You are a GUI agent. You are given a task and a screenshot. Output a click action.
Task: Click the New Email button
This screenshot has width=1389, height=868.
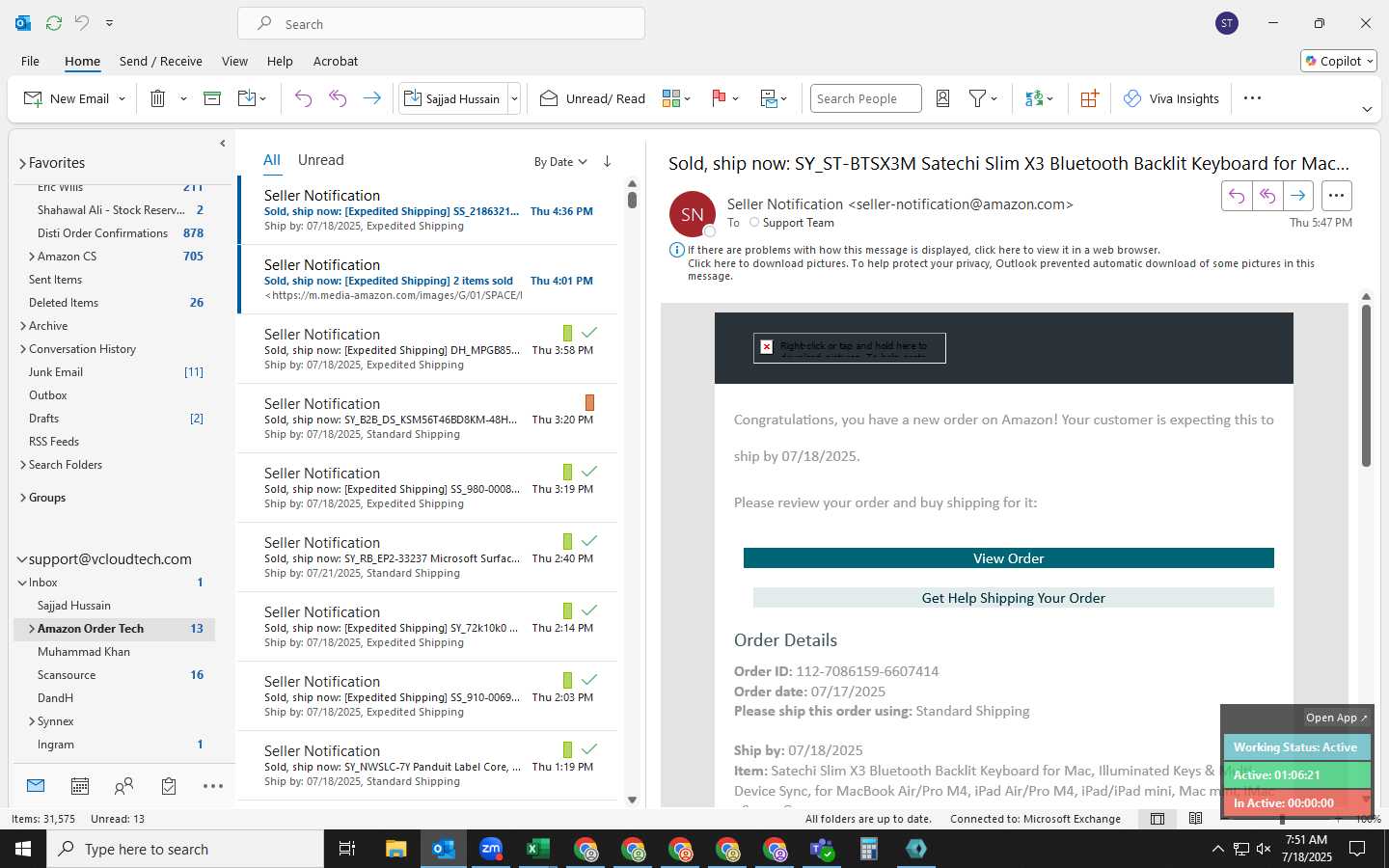click(66, 98)
